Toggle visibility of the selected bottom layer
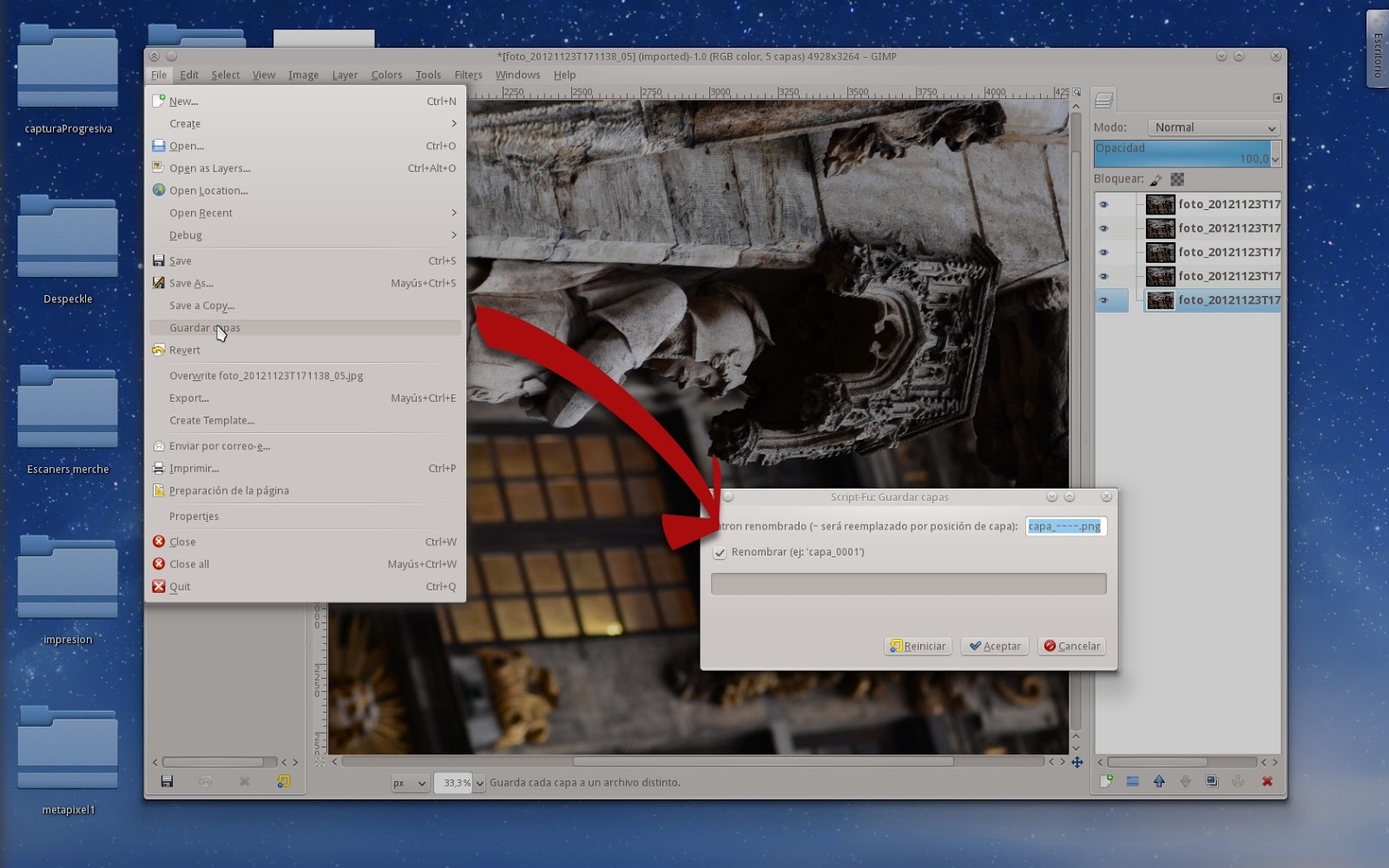1389x868 pixels. coord(1103,300)
